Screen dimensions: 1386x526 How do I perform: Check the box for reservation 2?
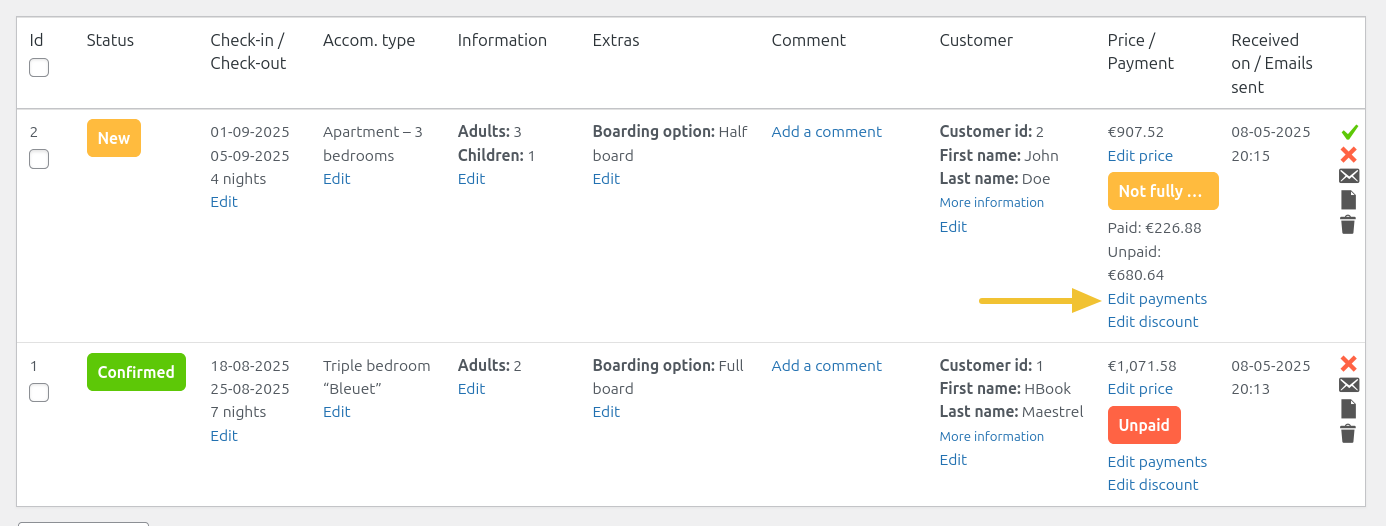[x=39, y=159]
